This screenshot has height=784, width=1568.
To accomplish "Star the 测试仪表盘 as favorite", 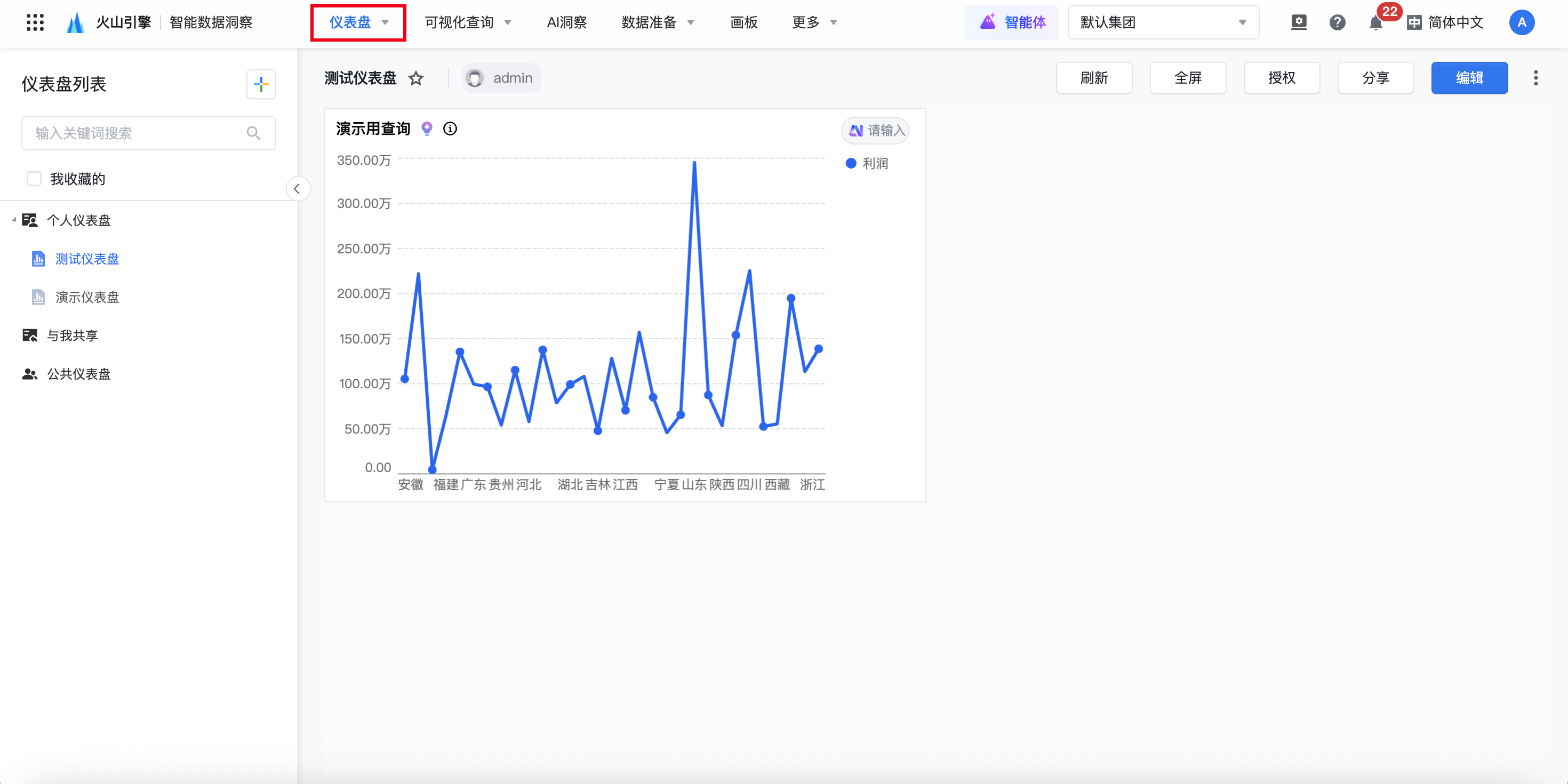I will [x=416, y=78].
